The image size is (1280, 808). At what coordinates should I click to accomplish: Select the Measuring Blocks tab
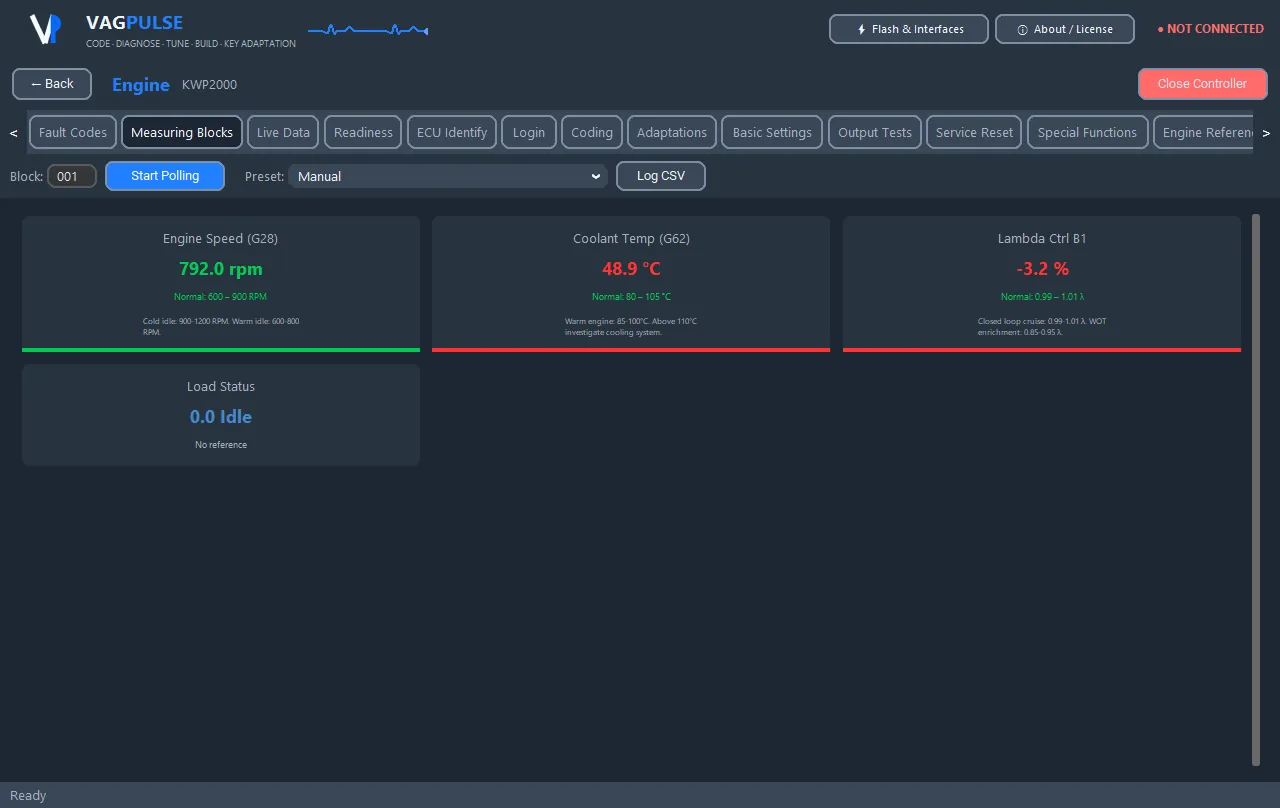tap(182, 132)
